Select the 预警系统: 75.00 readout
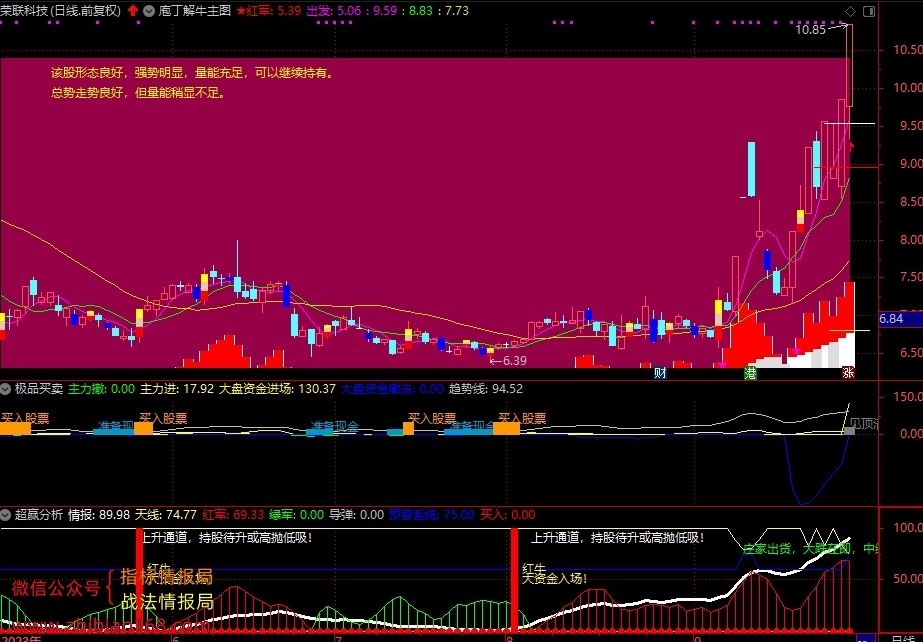This screenshot has height=642, width=923. click(x=431, y=515)
